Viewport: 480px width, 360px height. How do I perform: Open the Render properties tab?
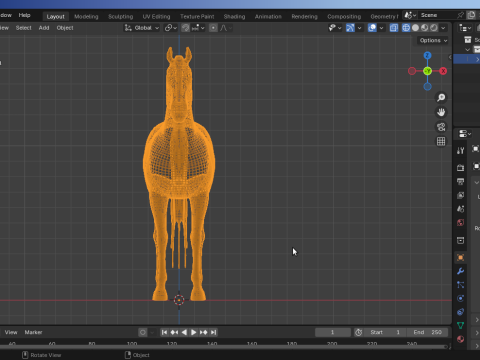tap(460, 168)
